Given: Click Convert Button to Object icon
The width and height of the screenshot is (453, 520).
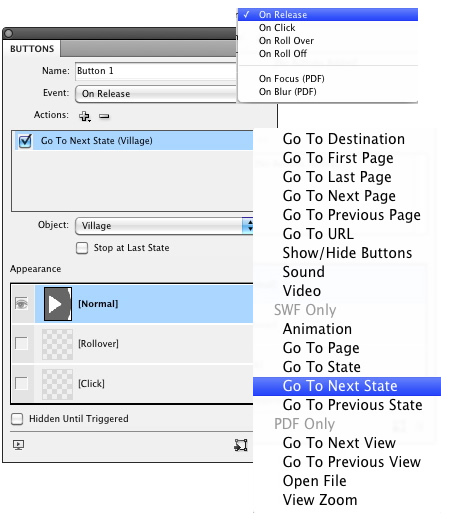Looking at the screenshot, I should pos(241,445).
